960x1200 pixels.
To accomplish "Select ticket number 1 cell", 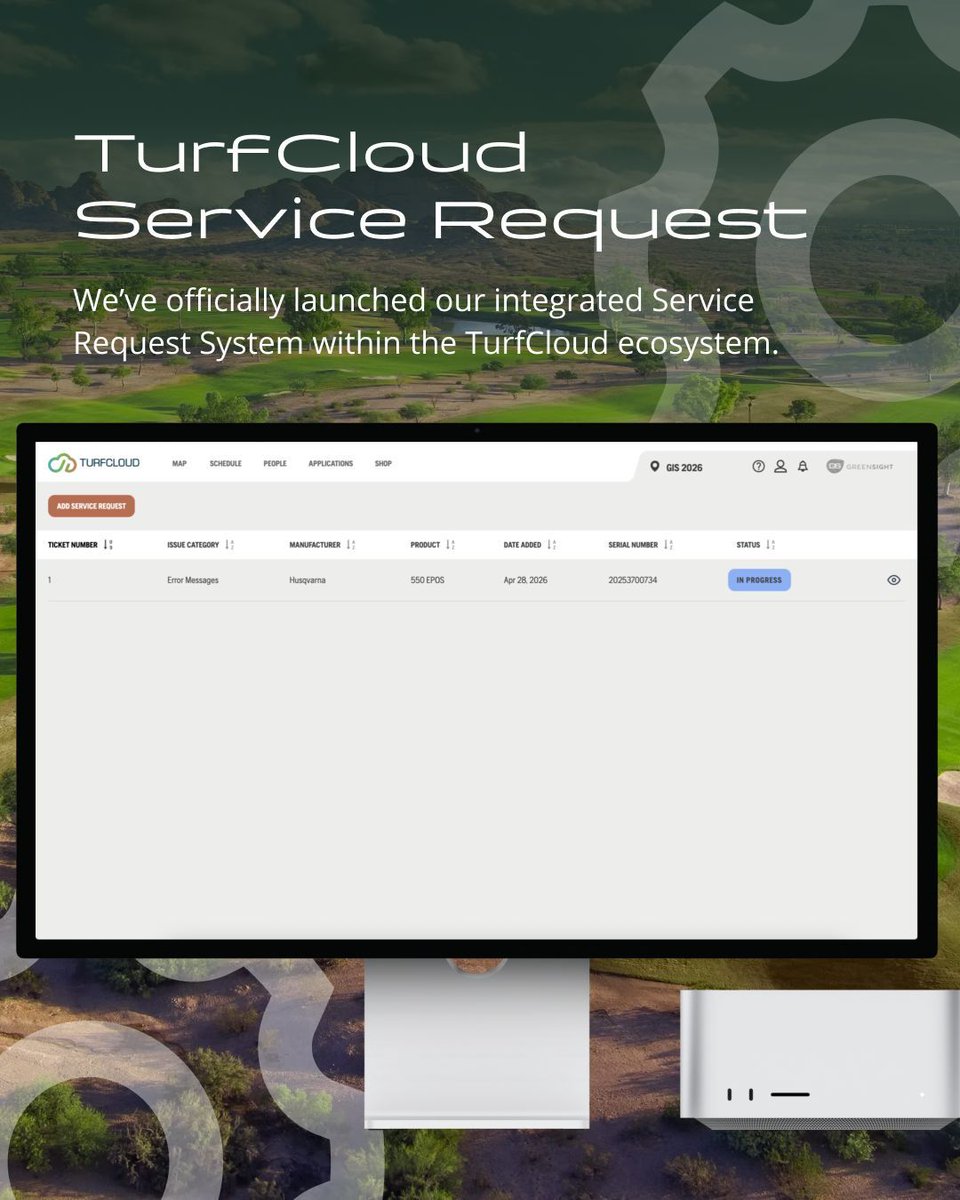I will point(49,580).
